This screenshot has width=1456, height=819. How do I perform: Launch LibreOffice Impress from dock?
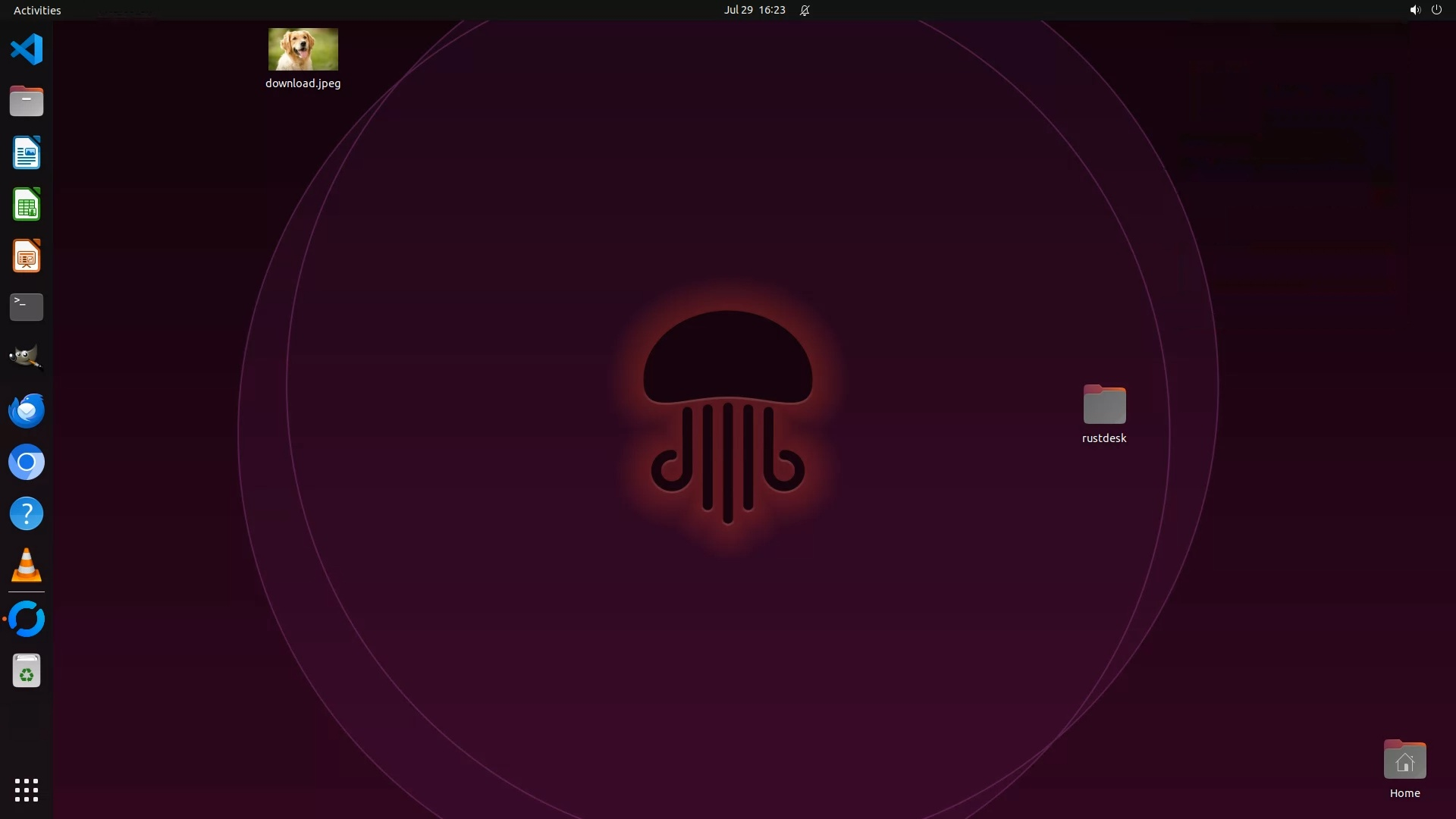click(27, 256)
